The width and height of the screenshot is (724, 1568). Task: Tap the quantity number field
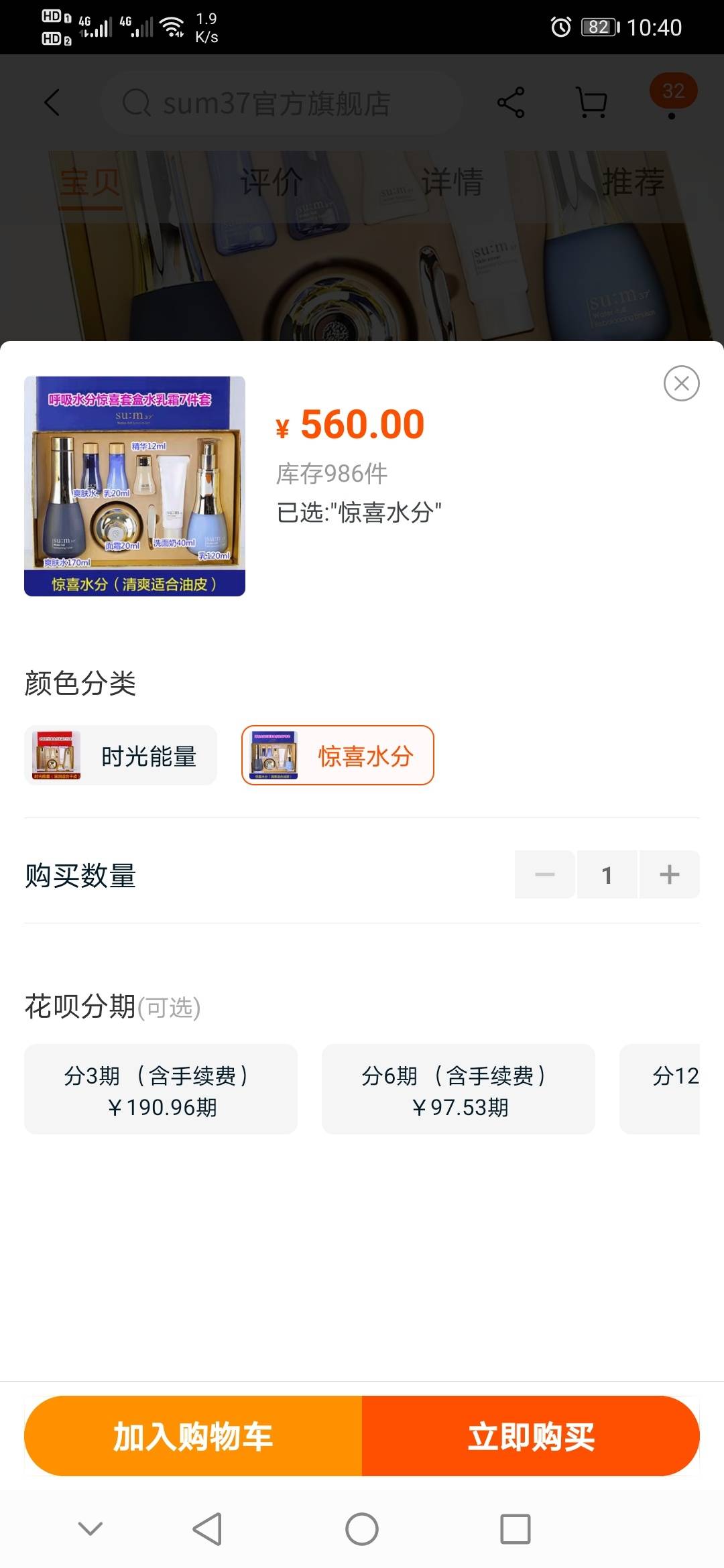pyautogui.click(x=607, y=874)
